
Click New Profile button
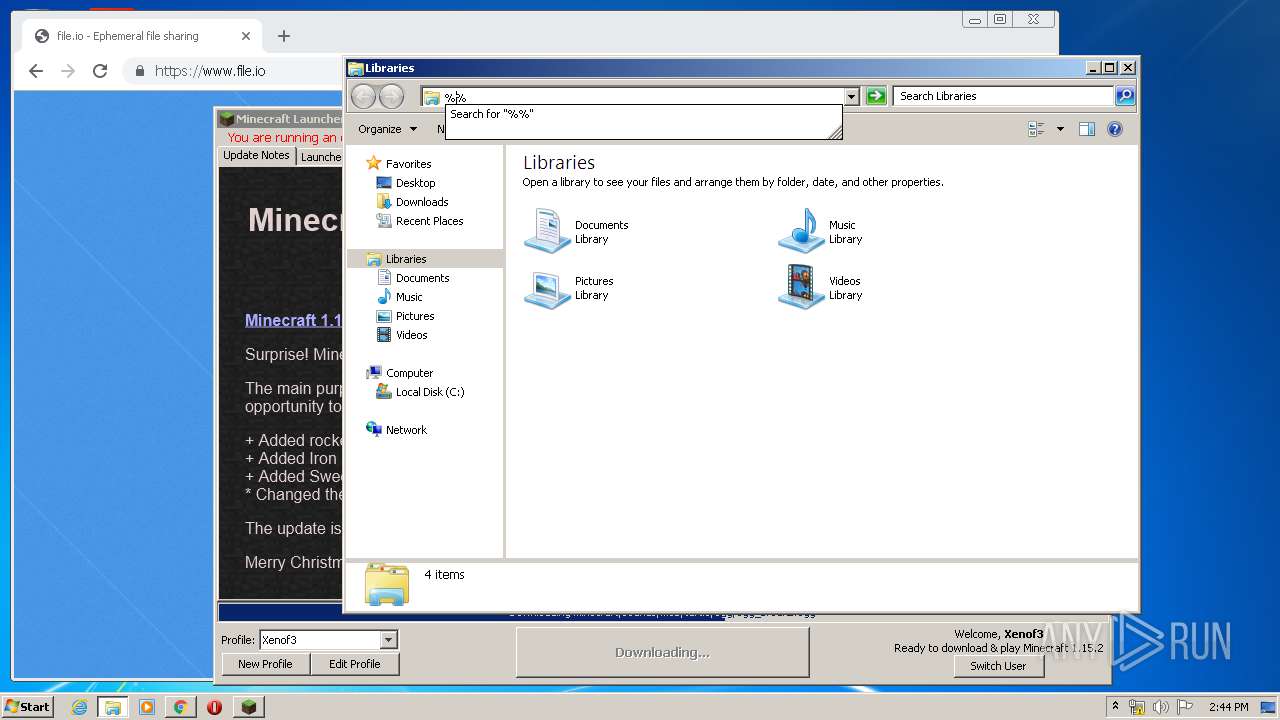coord(265,664)
